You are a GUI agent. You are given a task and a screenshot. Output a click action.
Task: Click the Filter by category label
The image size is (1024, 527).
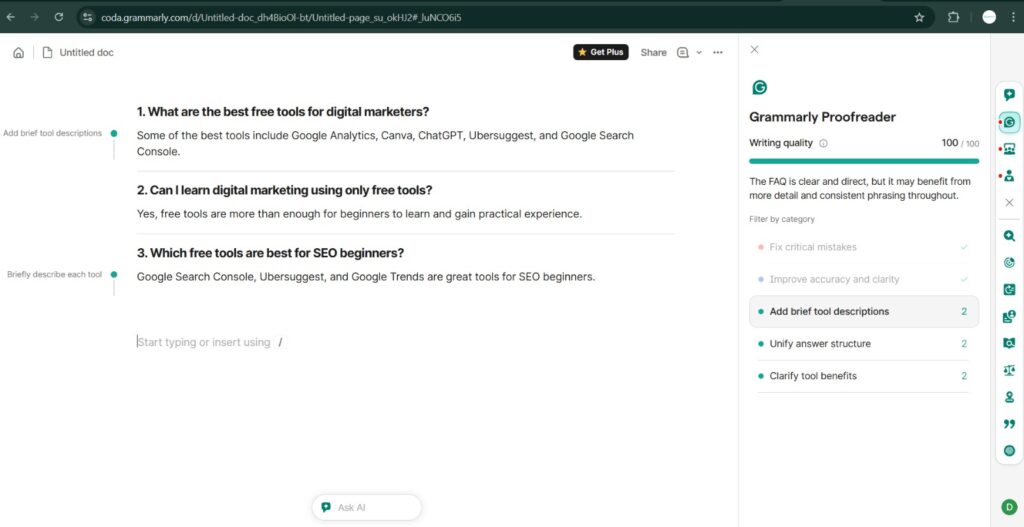click(782, 219)
